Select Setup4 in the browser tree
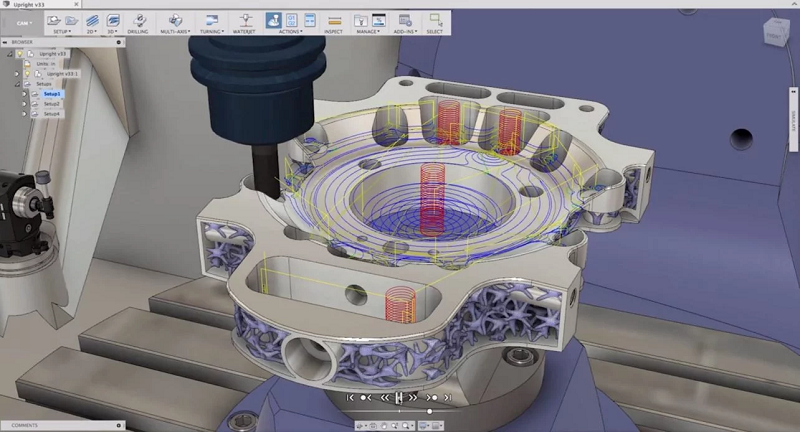This screenshot has width=800, height=432. pyautogui.click(x=52, y=114)
